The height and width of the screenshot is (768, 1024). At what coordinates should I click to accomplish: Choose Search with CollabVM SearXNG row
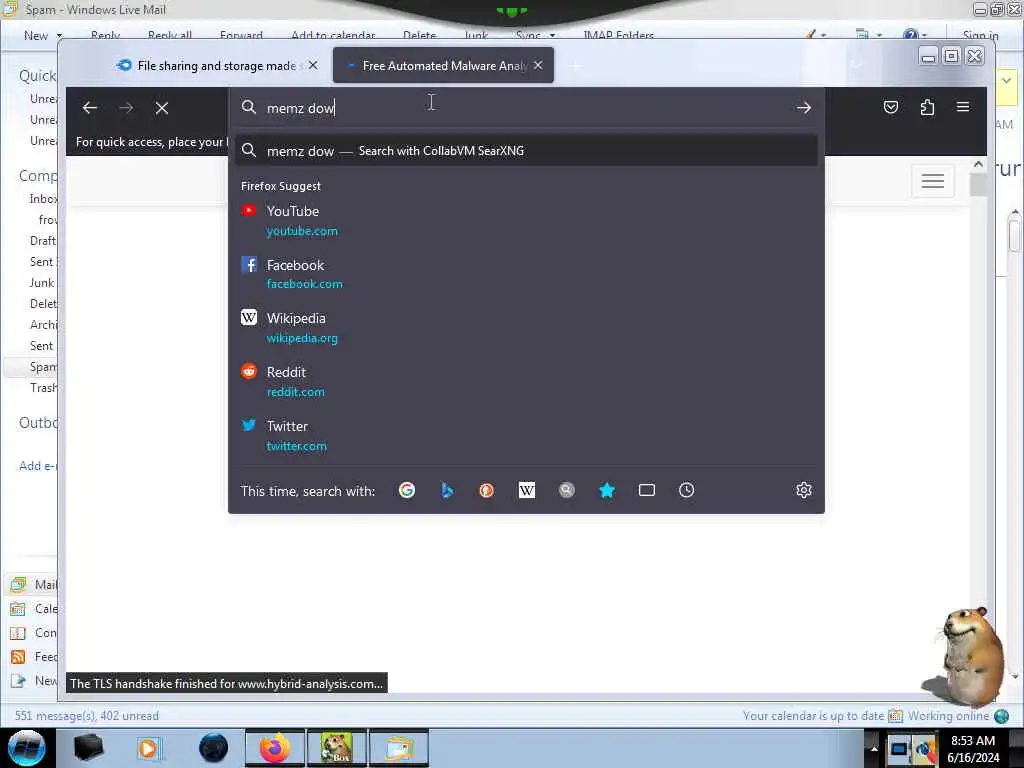point(526,151)
